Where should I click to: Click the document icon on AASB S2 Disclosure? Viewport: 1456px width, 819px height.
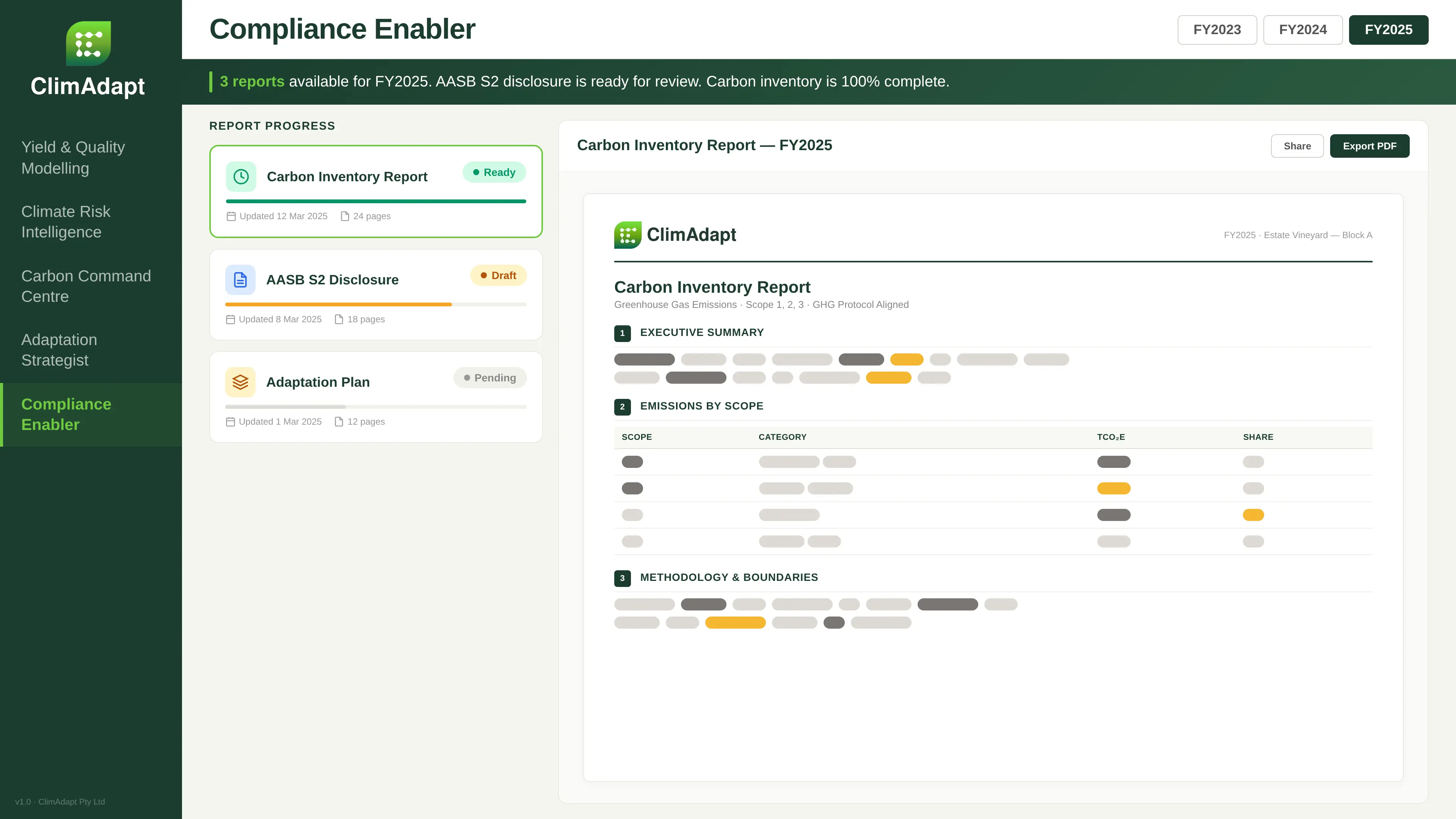(x=240, y=279)
